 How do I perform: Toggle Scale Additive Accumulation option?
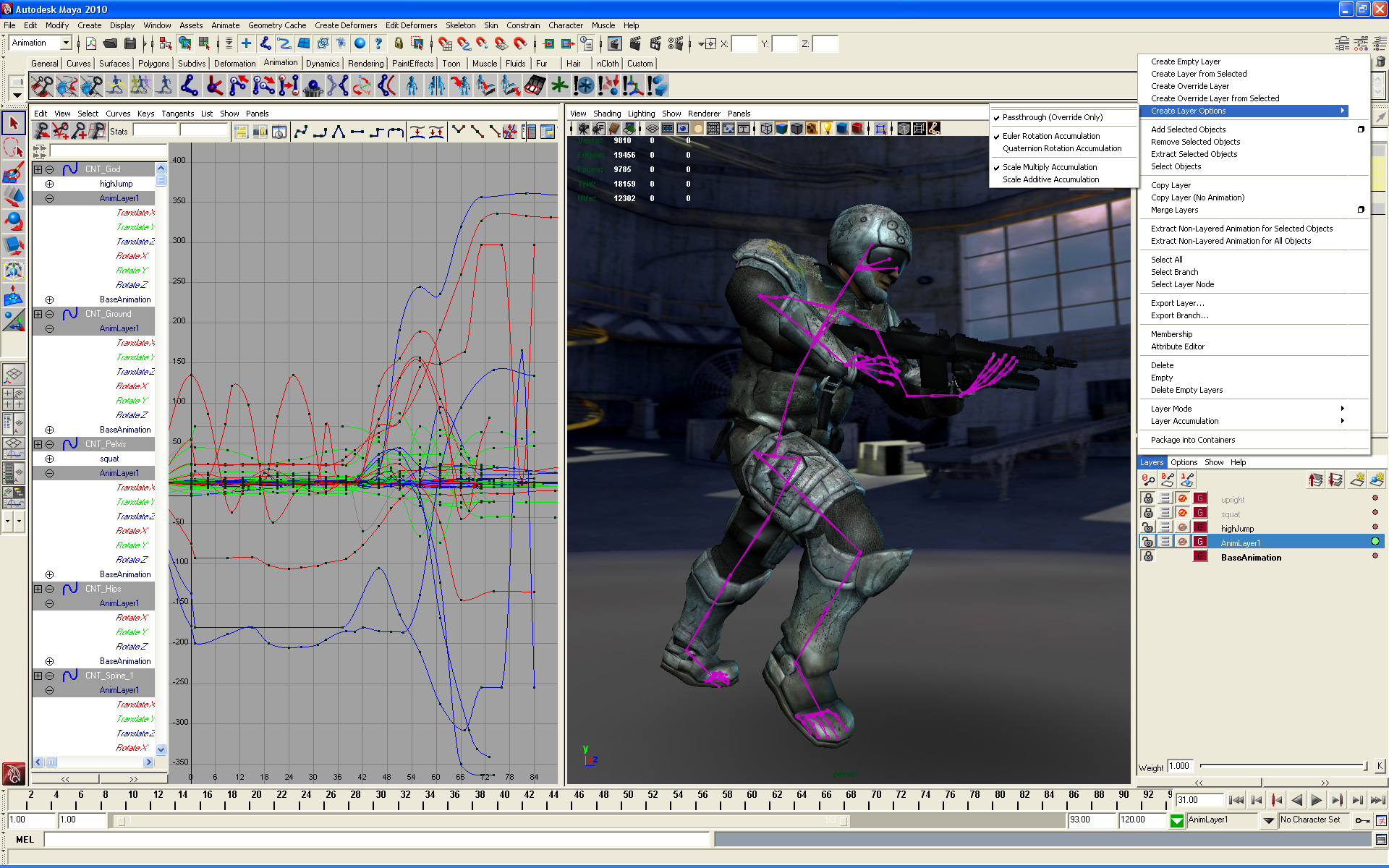point(1050,179)
